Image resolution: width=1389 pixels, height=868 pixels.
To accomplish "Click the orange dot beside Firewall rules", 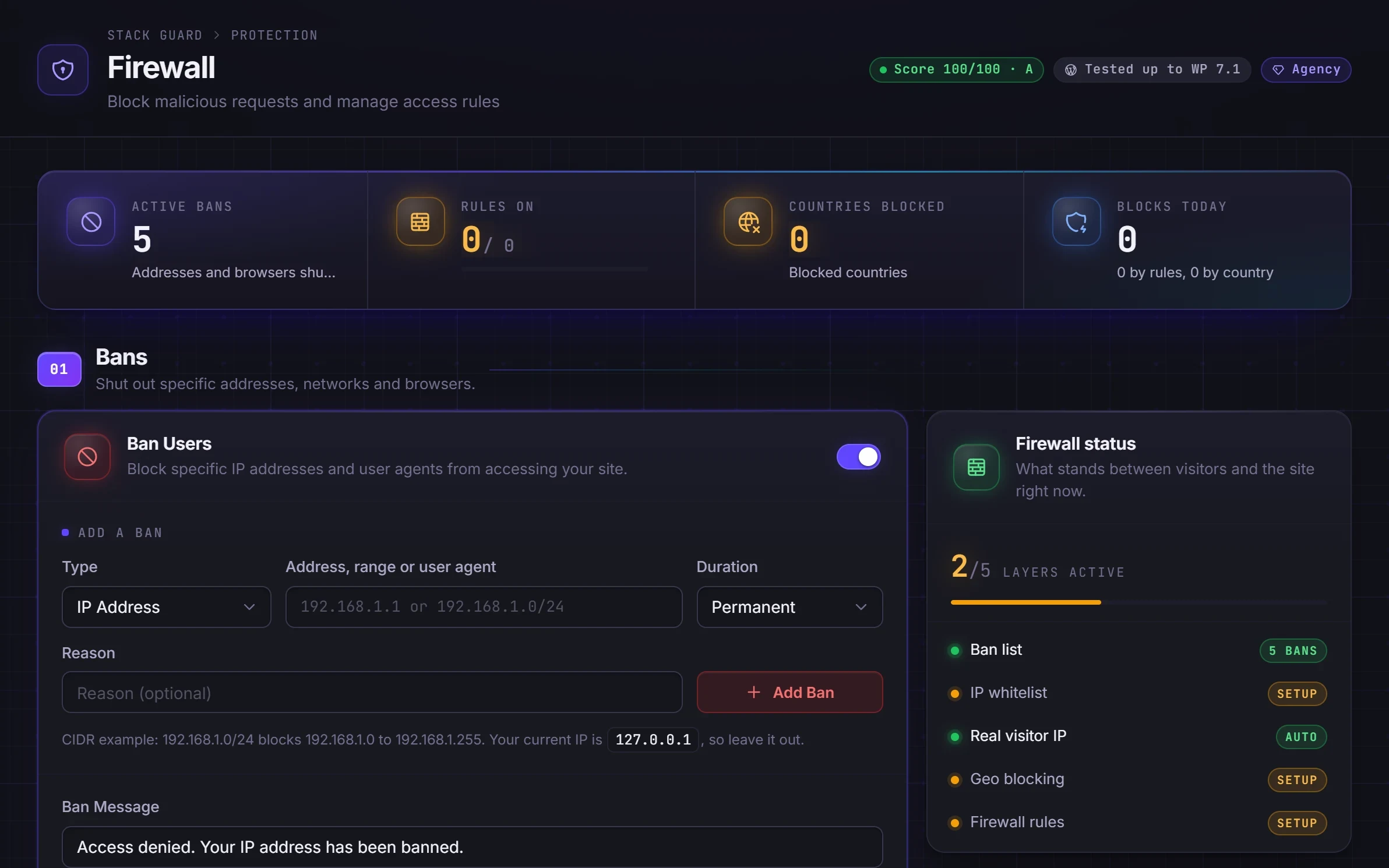I will [x=955, y=823].
